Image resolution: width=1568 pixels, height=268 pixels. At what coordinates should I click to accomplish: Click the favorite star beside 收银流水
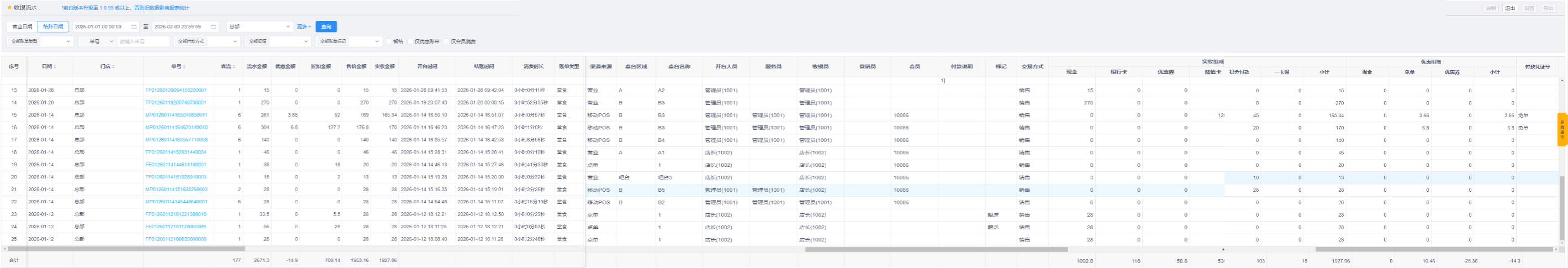[9, 8]
